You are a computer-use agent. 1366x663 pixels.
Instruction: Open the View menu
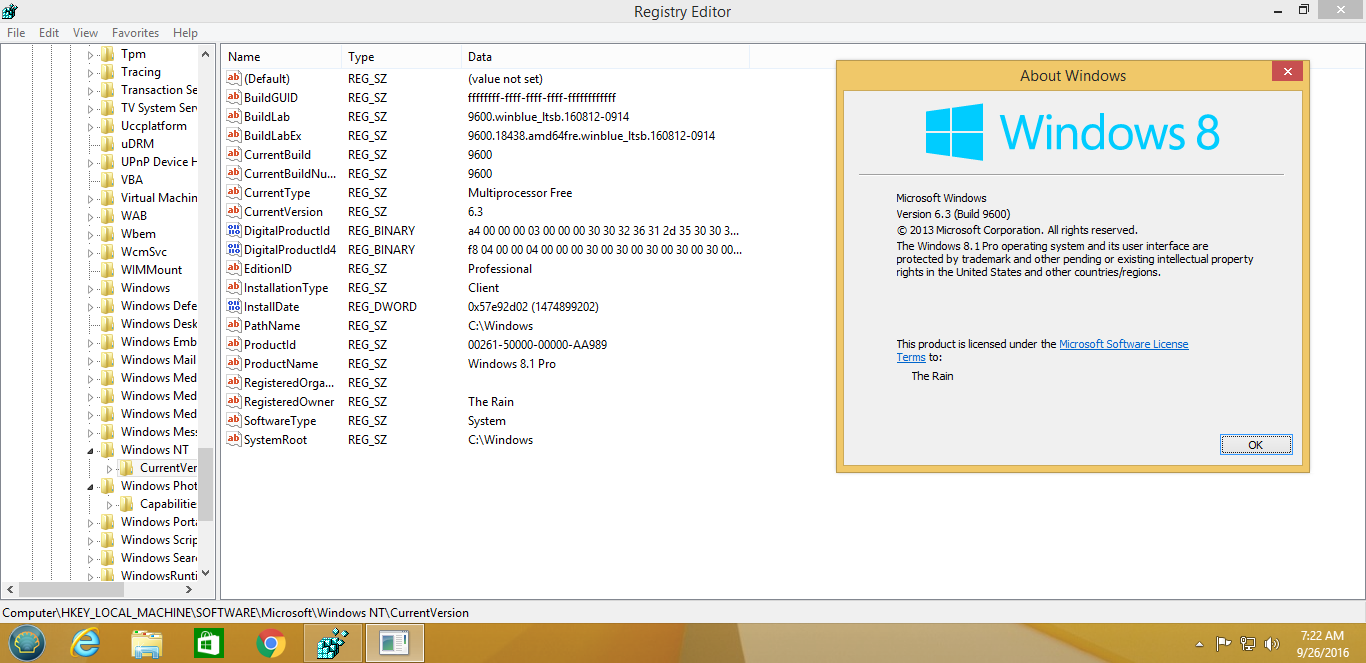(86, 33)
